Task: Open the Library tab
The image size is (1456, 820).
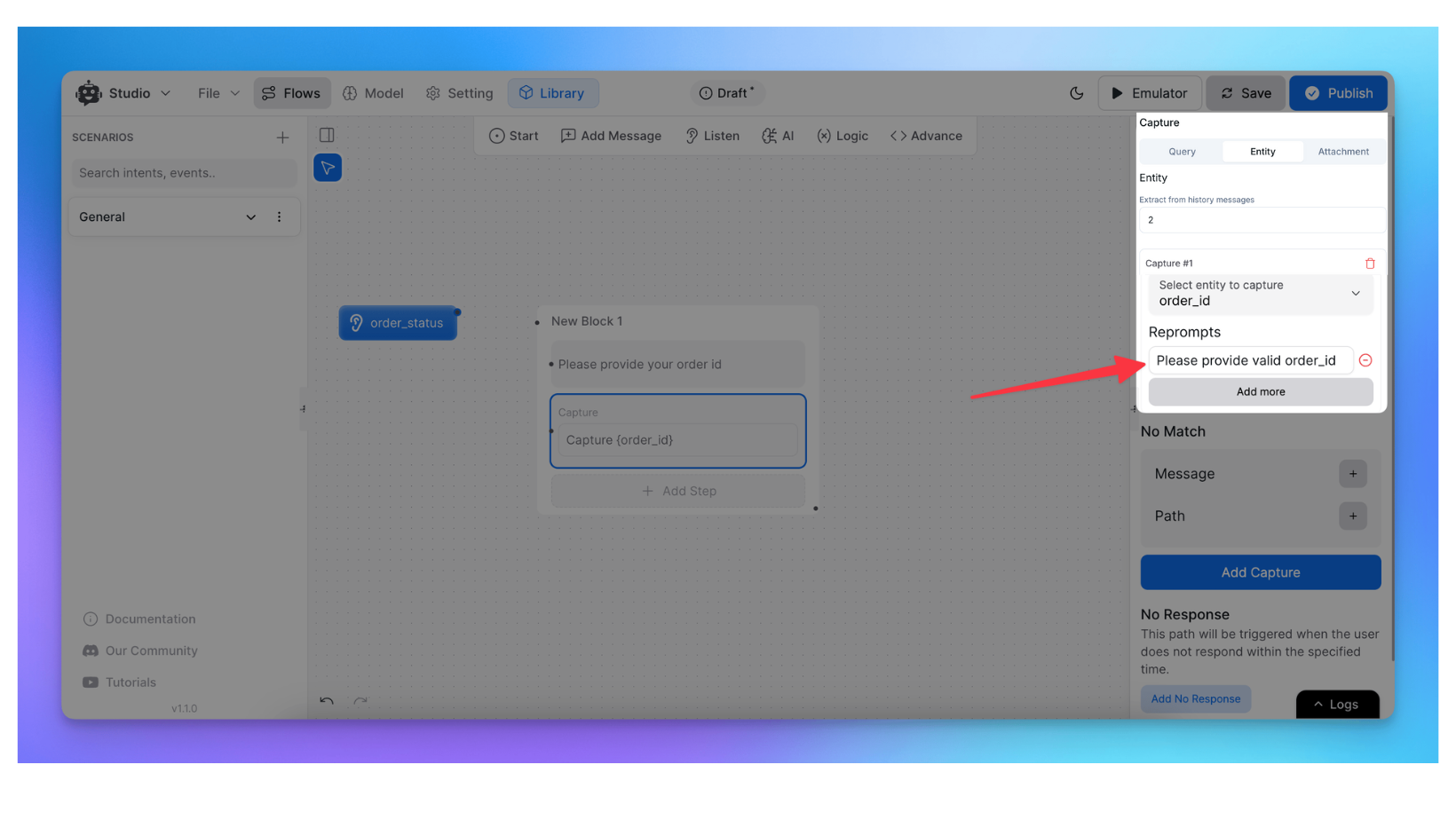Action: point(552,93)
